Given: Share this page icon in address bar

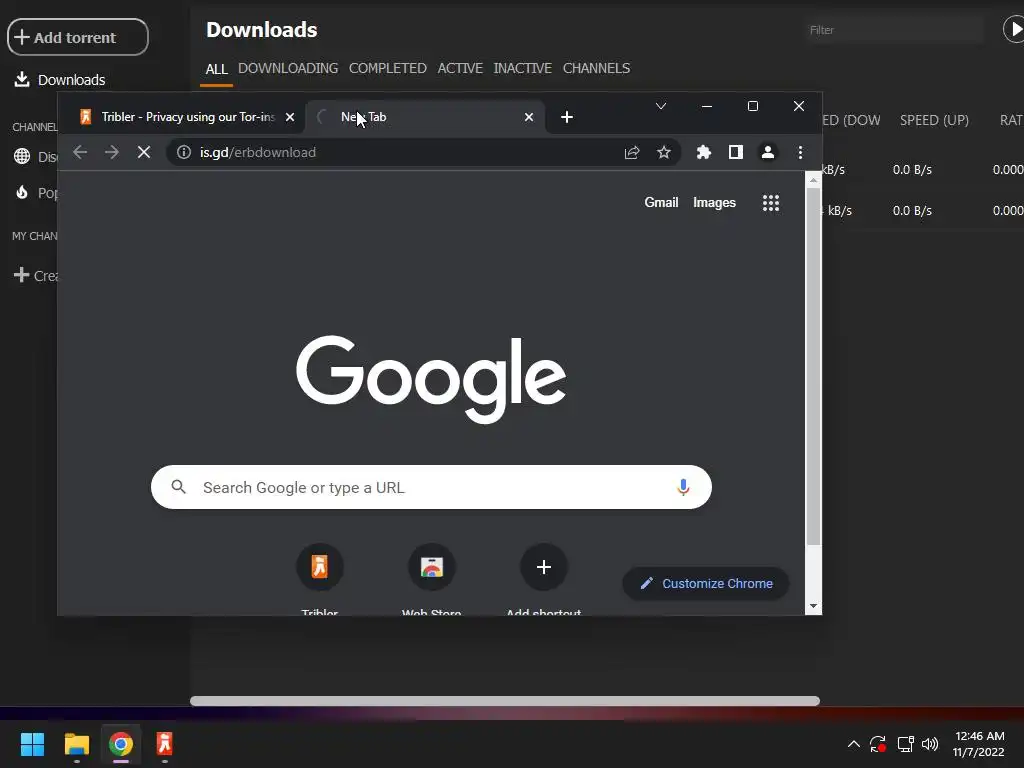Looking at the screenshot, I should point(632,152).
